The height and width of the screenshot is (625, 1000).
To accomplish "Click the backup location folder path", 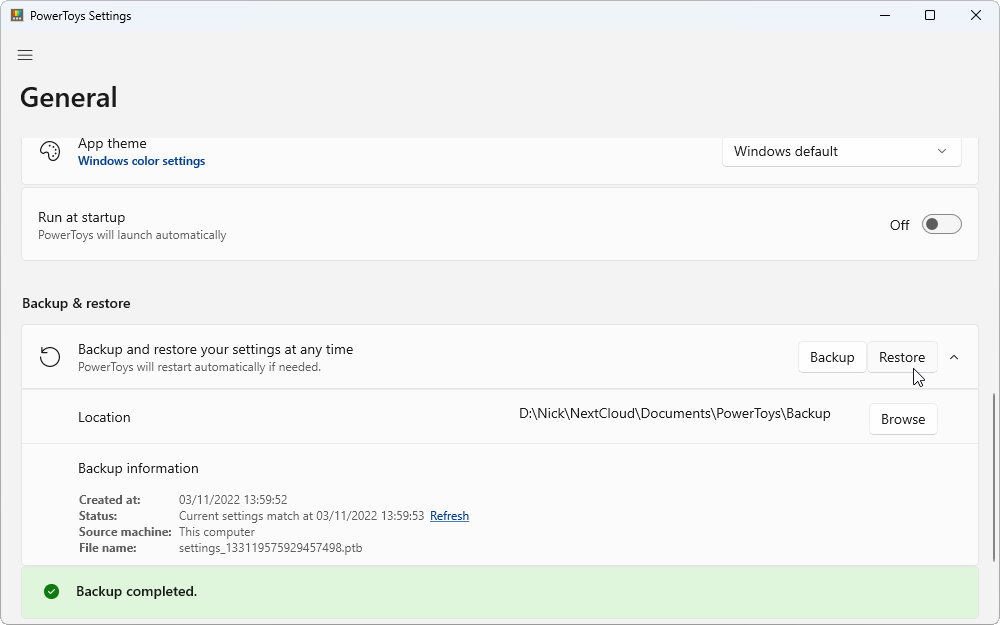I will pos(674,414).
